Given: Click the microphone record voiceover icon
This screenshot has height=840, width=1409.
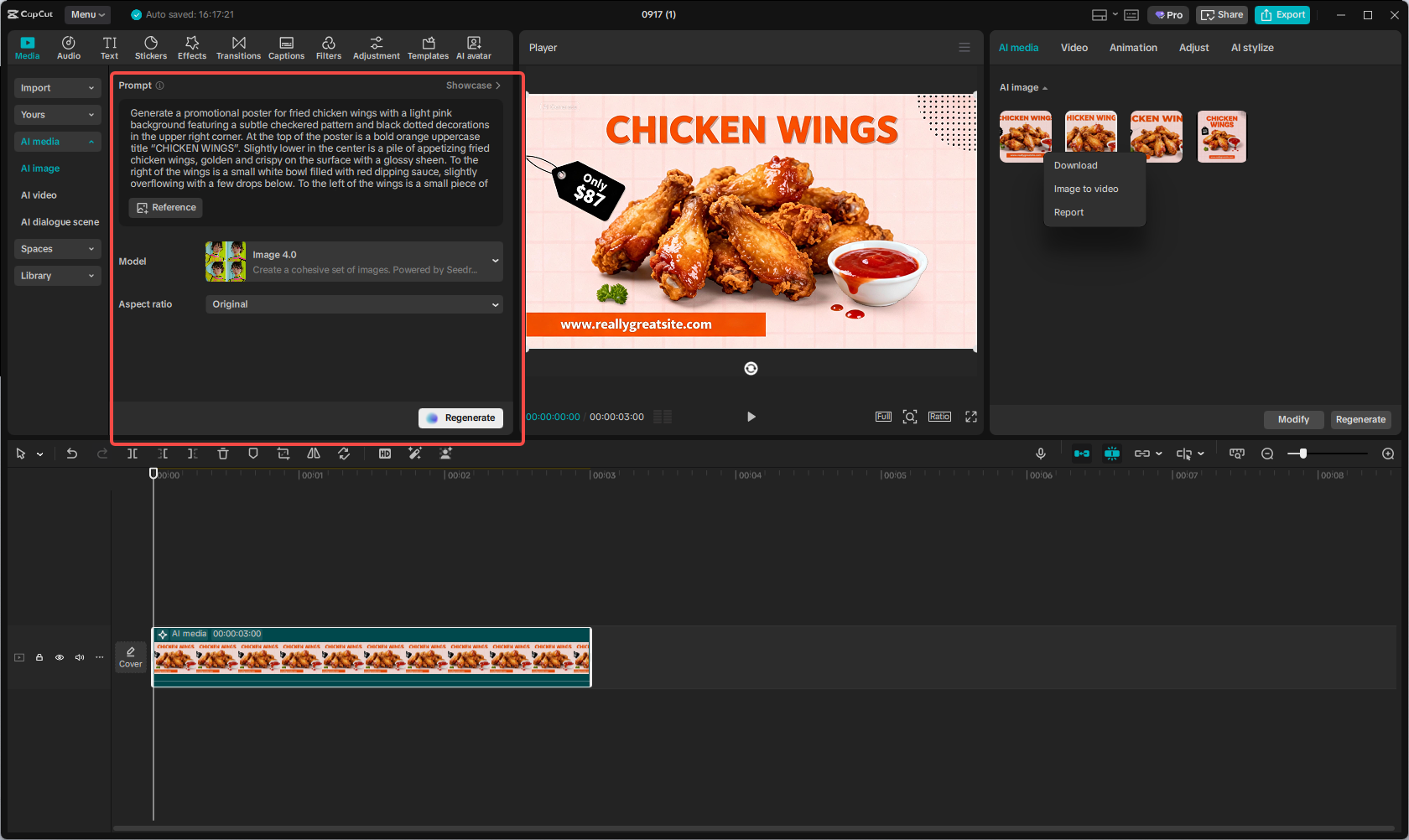Looking at the screenshot, I should [1040, 454].
